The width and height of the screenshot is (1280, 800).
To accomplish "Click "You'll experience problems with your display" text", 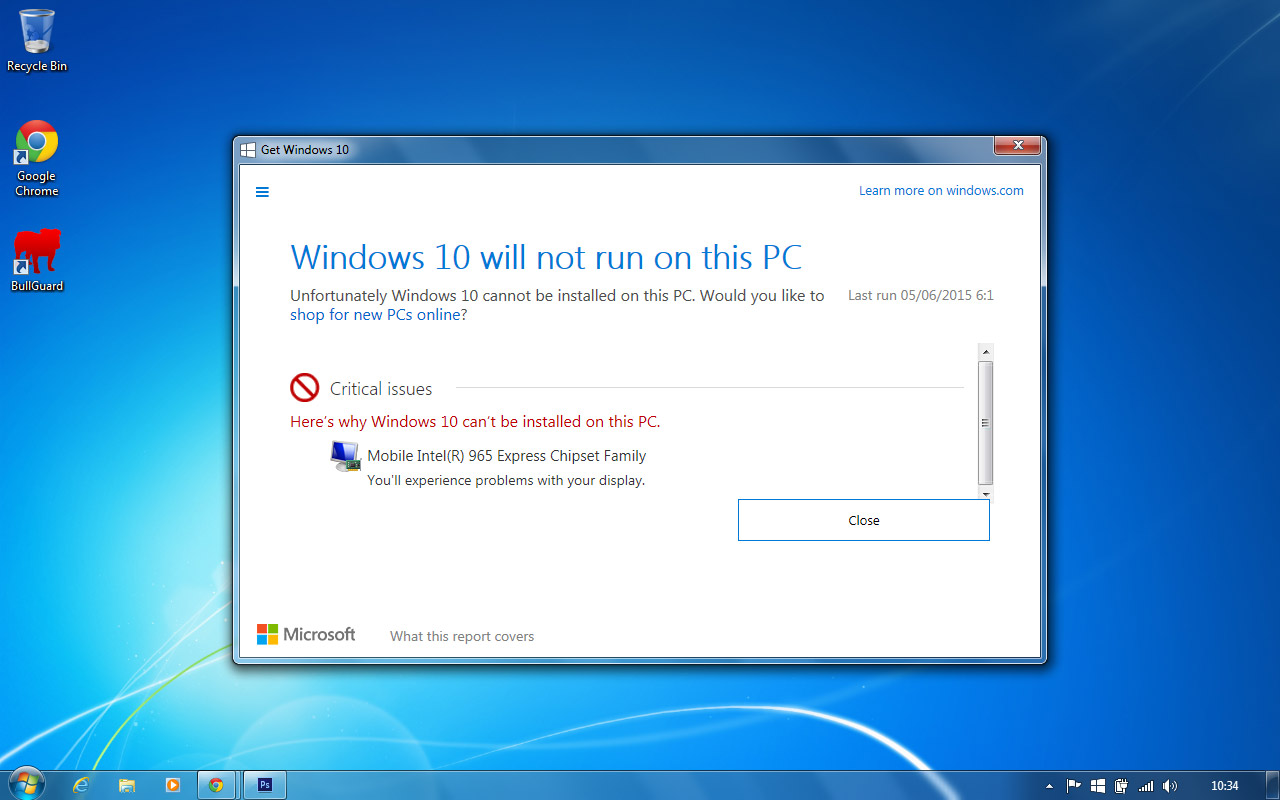I will coord(506,480).
